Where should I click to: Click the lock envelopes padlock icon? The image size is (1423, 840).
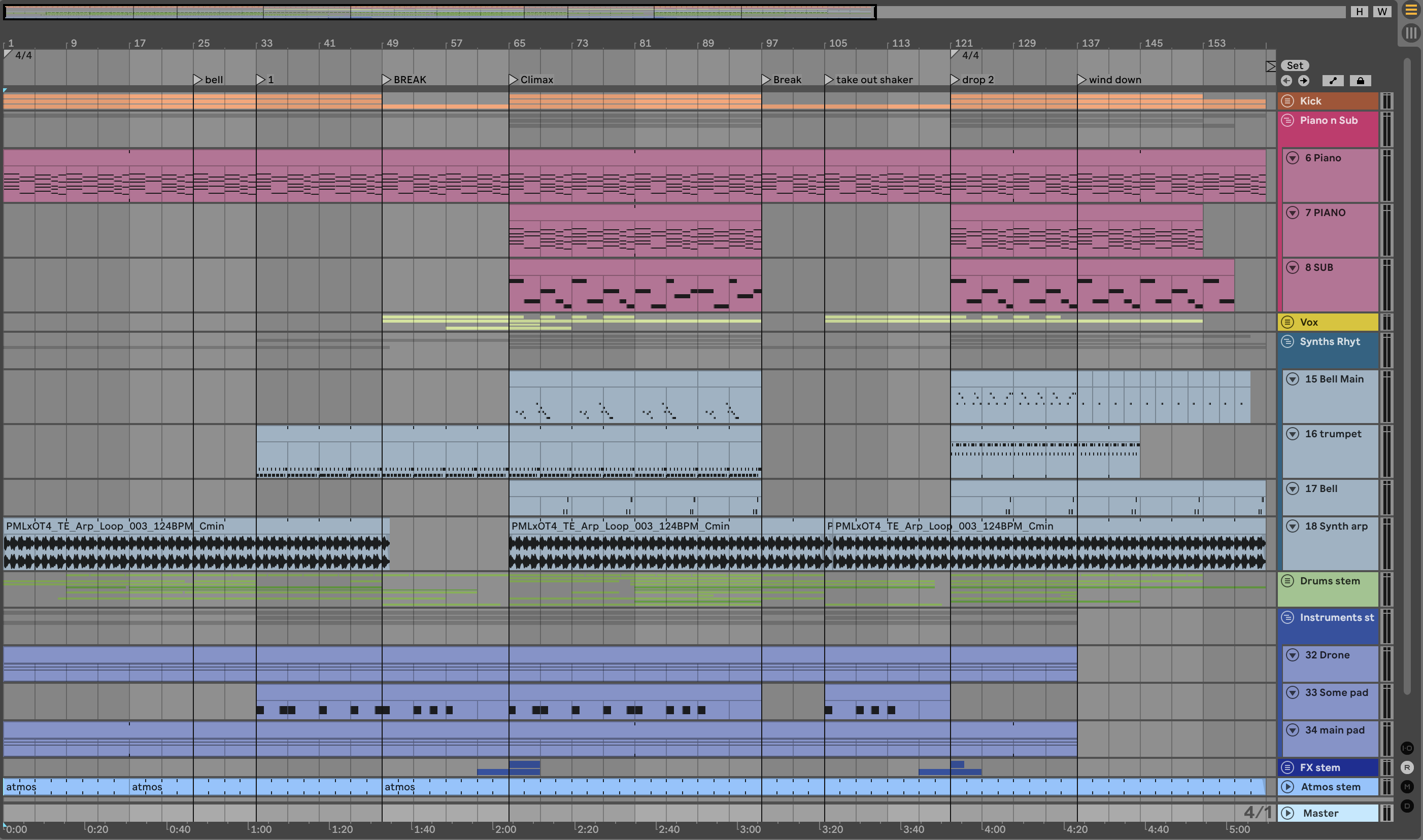pyautogui.click(x=1360, y=81)
